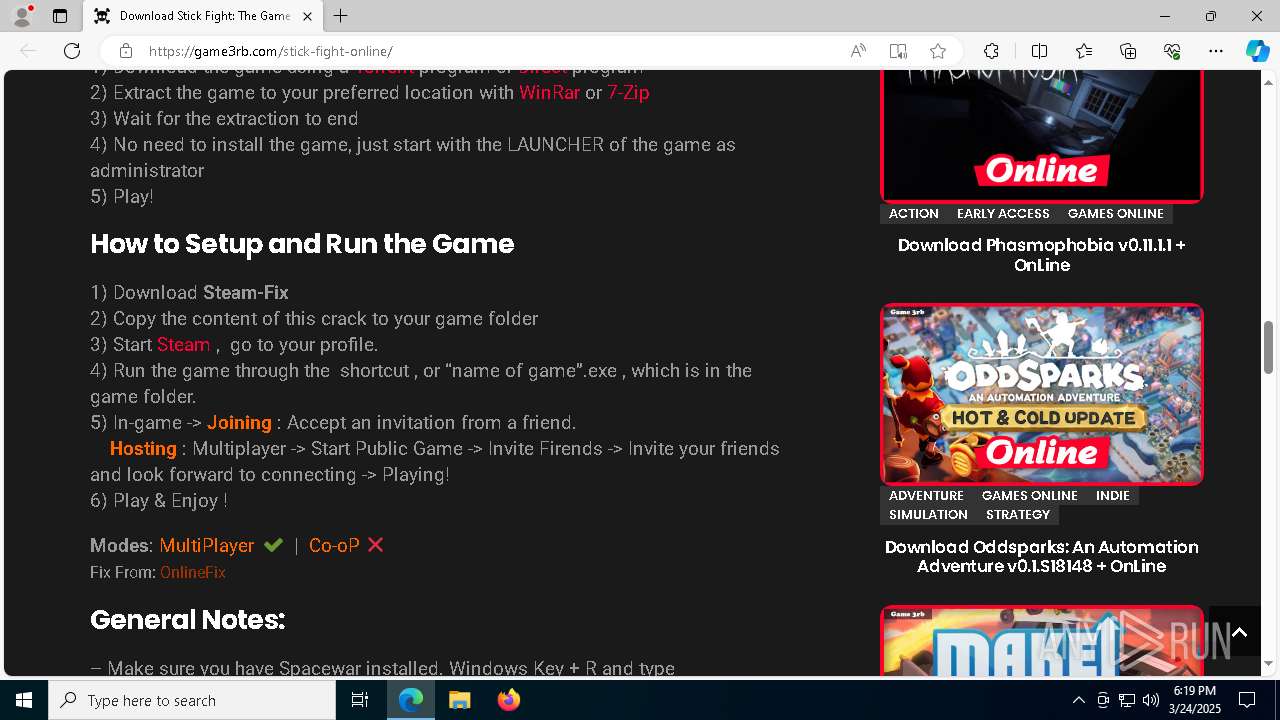Open the ACTION category tag under Phasmophobia
Viewport: 1280px width, 720px height.
[914, 213]
